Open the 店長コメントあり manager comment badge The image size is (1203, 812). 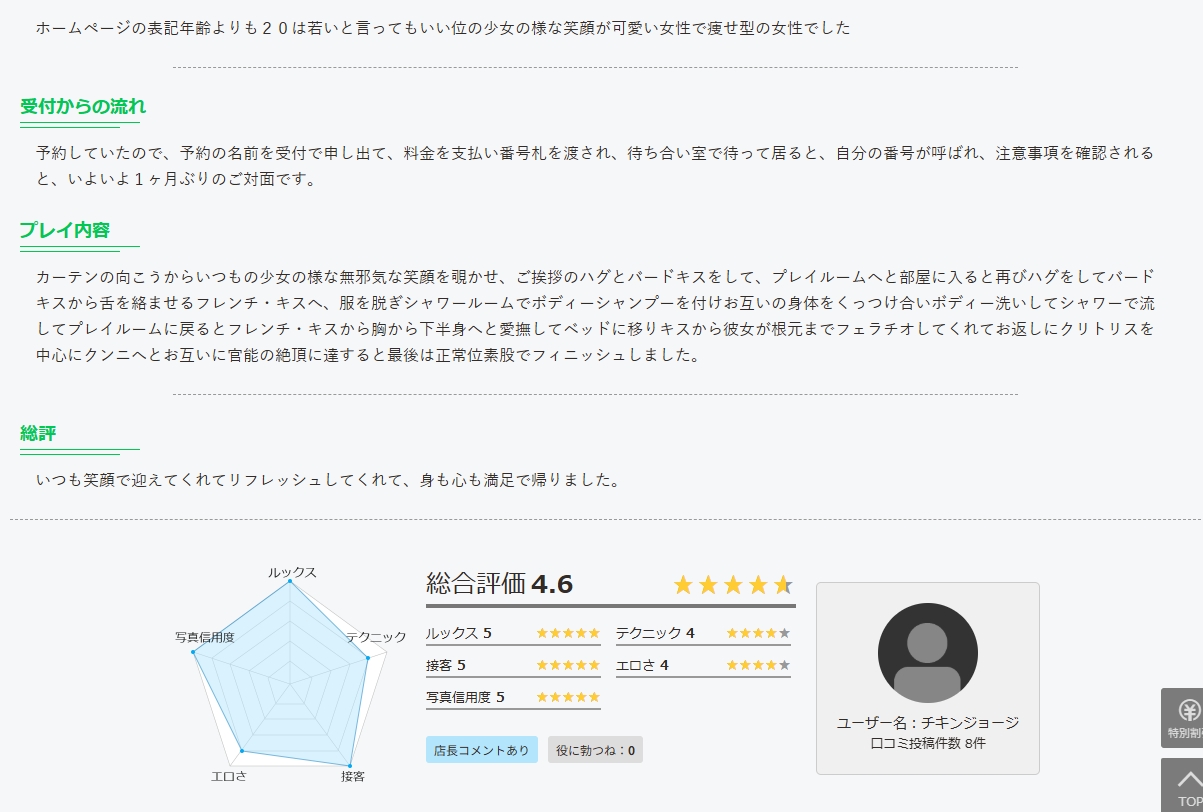coord(482,750)
